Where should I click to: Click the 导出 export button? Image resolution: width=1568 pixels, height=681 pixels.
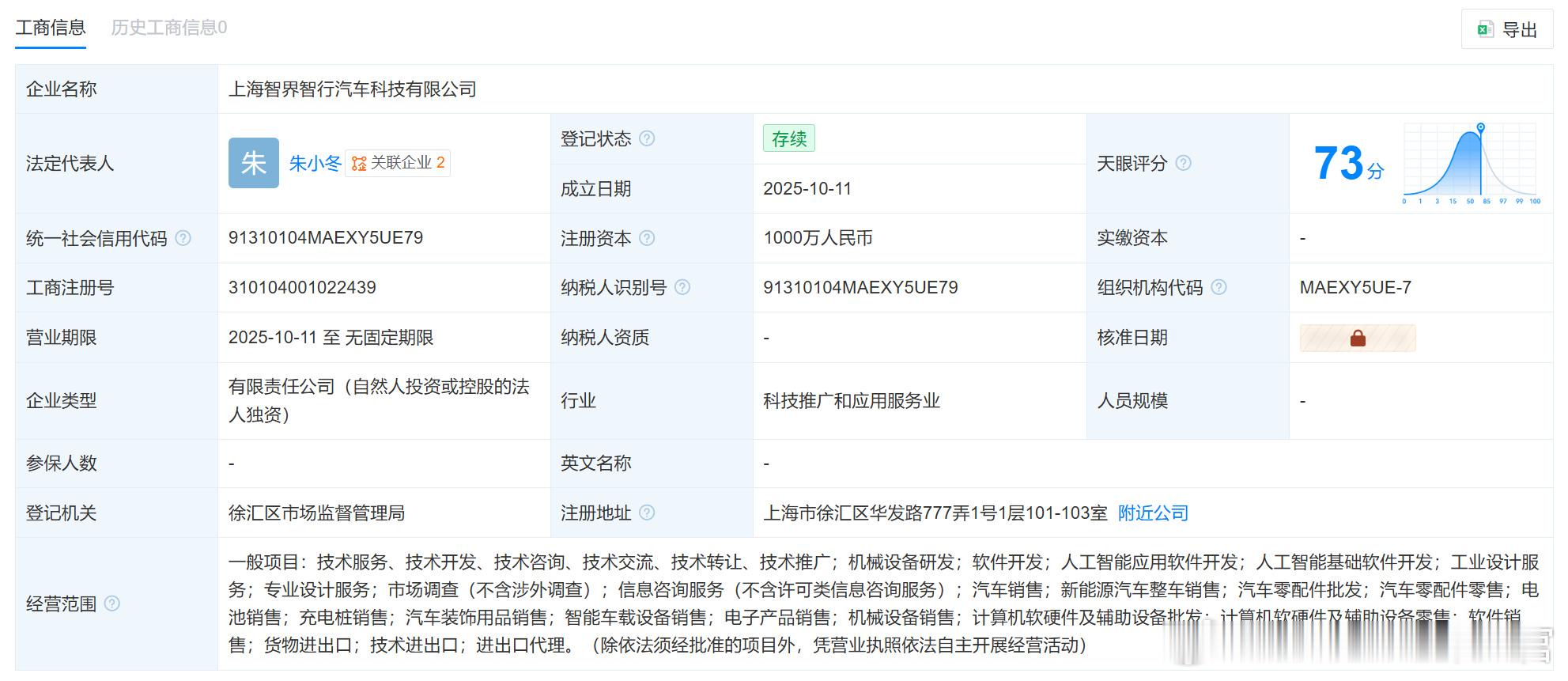pyautogui.click(x=1507, y=30)
